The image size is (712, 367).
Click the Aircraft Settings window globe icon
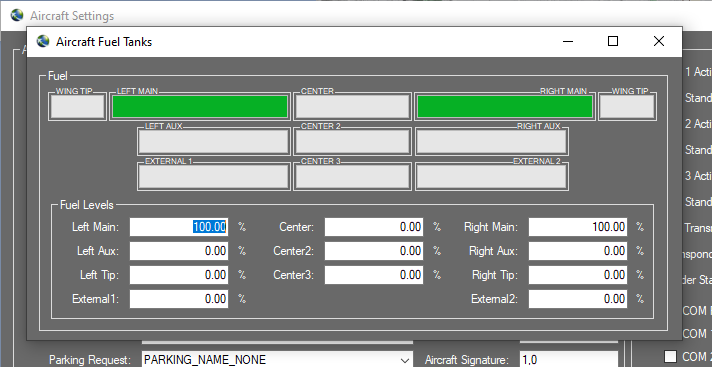point(17,15)
